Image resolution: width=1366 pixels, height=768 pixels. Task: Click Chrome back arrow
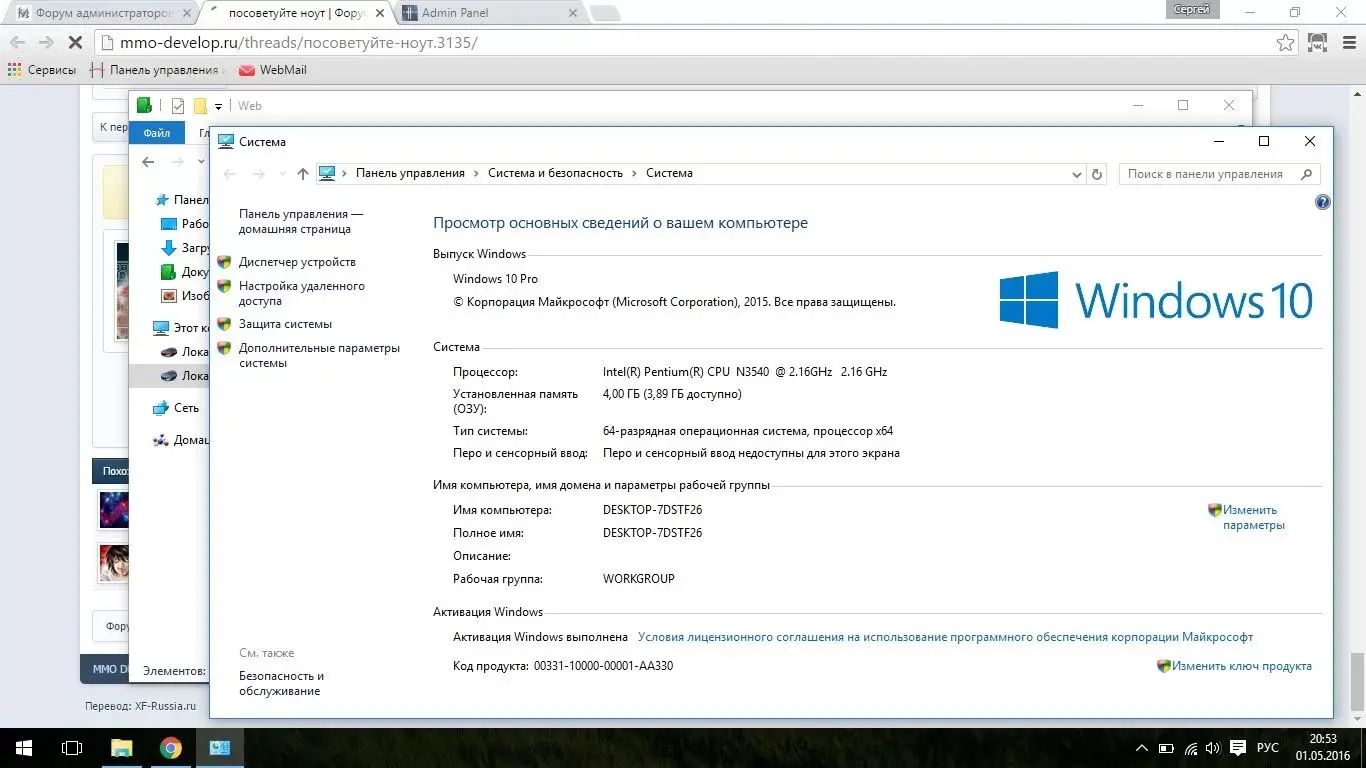[x=17, y=42]
